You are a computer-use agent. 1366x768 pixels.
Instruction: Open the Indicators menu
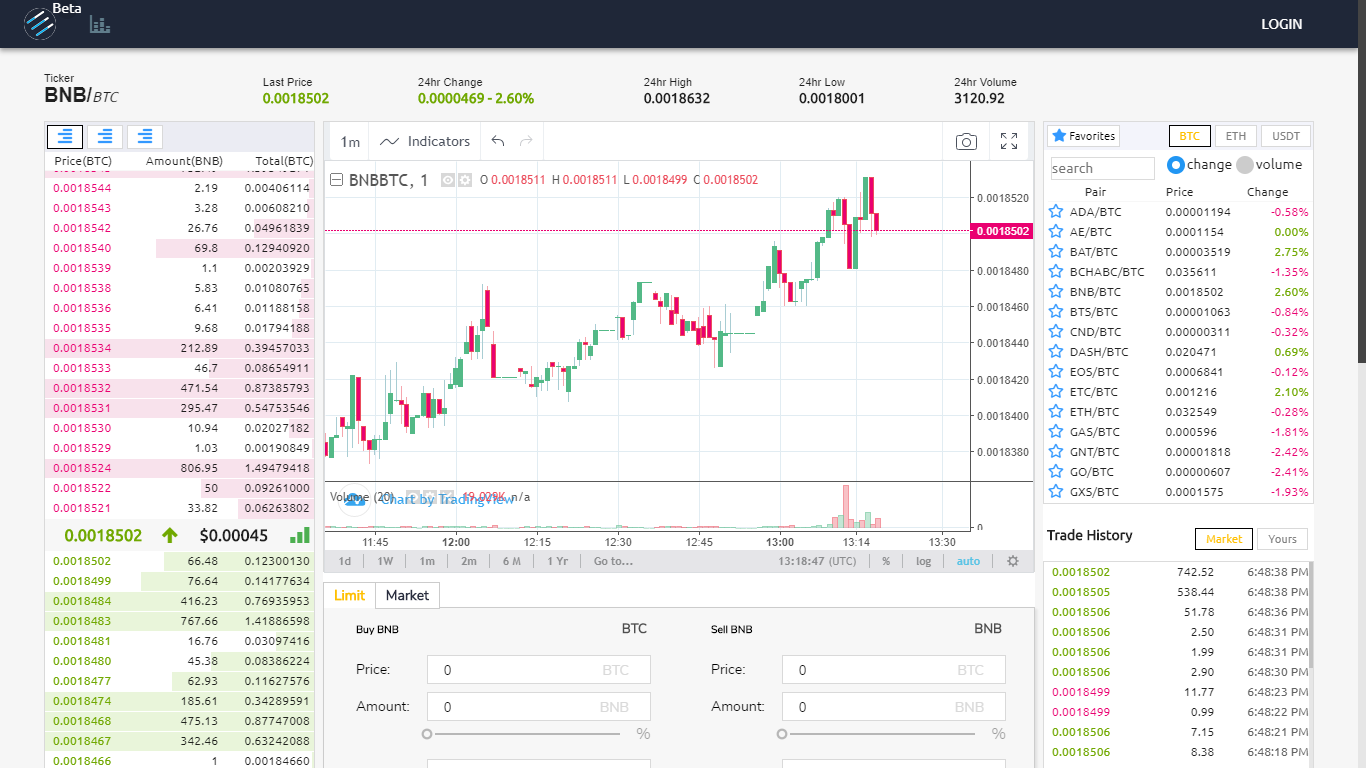425,142
